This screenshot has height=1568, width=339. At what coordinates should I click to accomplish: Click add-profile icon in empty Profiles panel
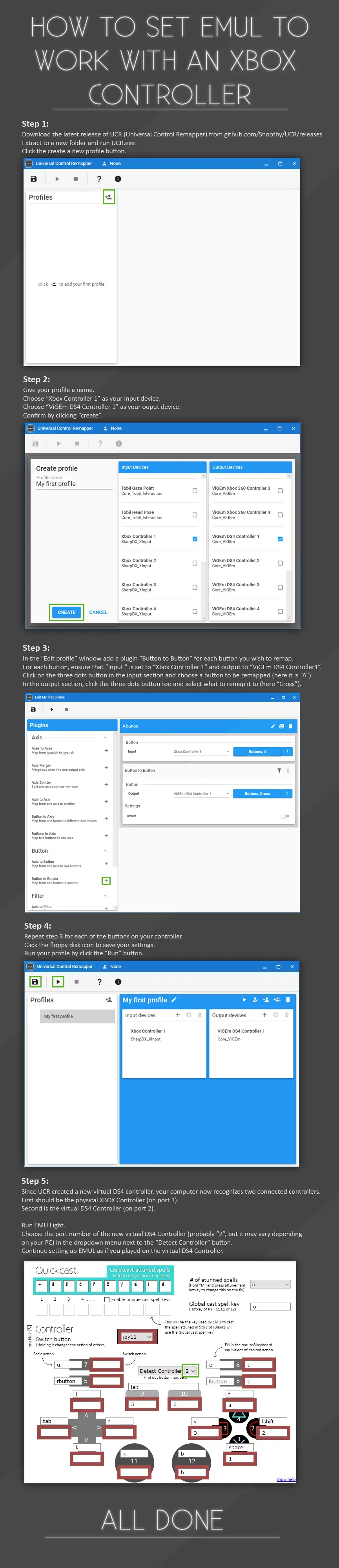109,197
